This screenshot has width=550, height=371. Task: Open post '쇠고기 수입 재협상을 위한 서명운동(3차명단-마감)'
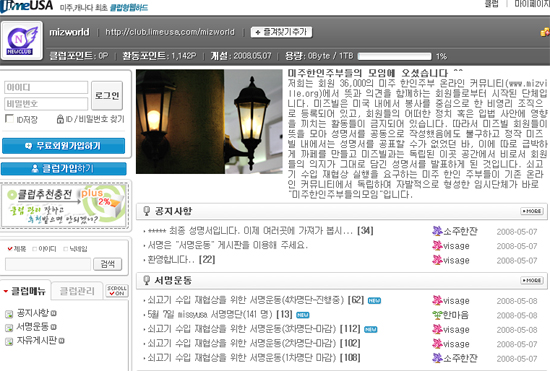[x=242, y=329]
